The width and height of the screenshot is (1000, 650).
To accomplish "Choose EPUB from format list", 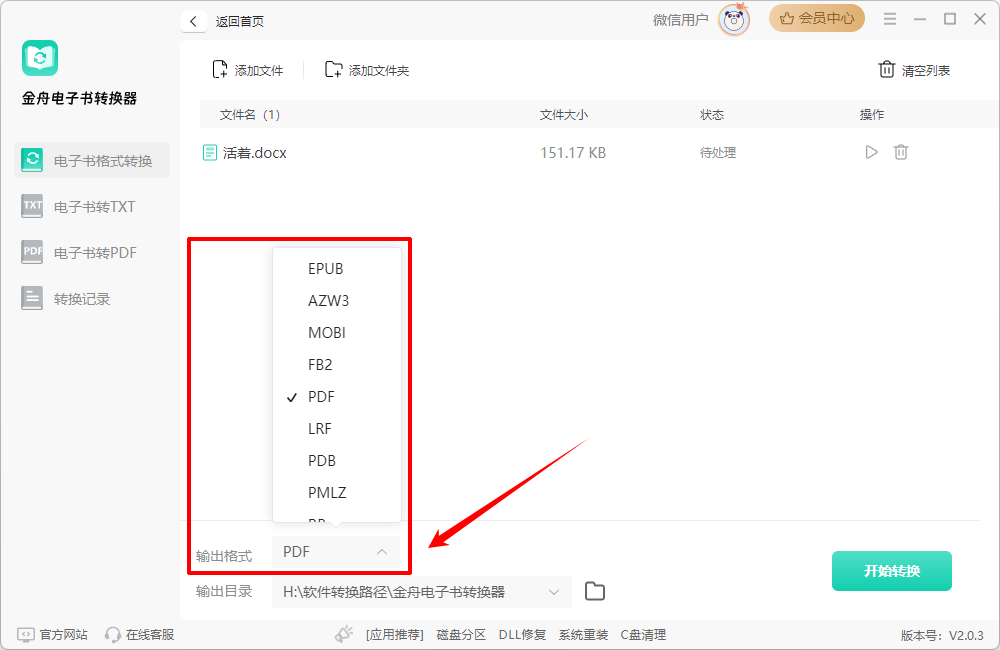I will click(x=337, y=269).
